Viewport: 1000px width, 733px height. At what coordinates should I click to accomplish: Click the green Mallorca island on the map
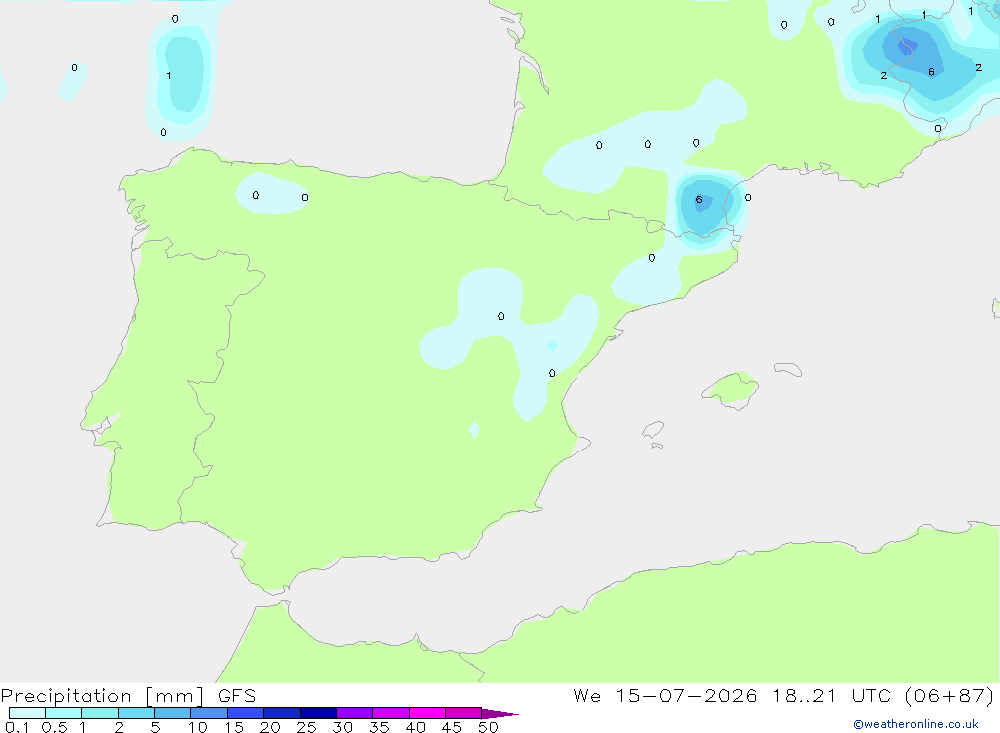click(730, 389)
